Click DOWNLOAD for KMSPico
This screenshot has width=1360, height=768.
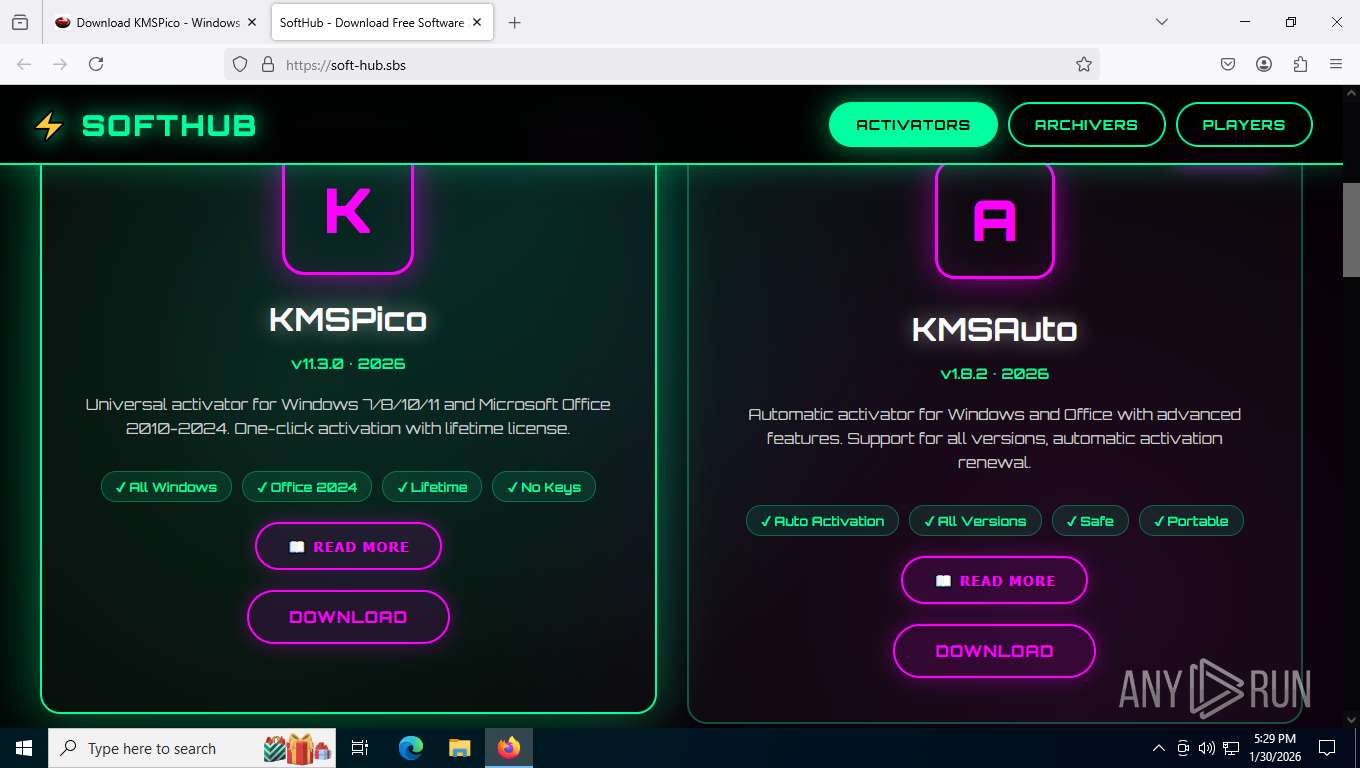[x=348, y=617]
